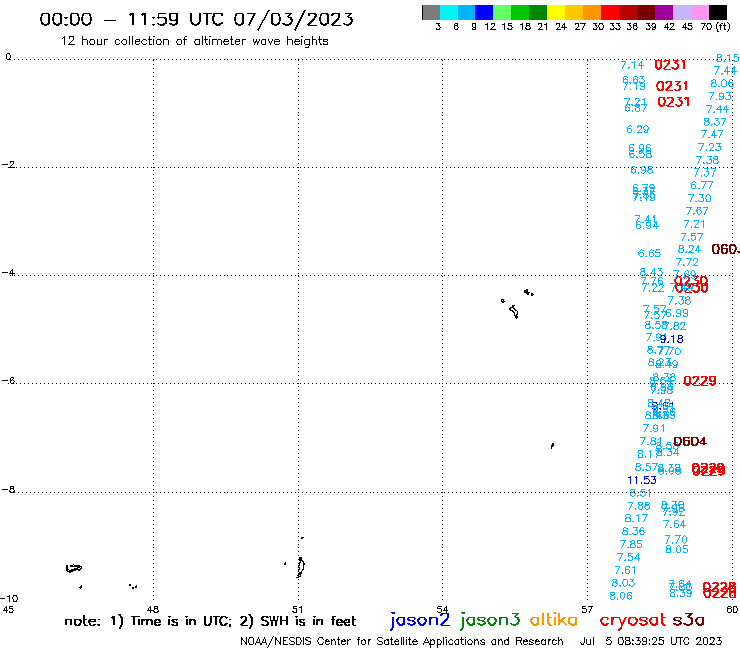The width and height of the screenshot is (740, 650).
Task: Click the wave height value '8.17'
Action: (636, 518)
